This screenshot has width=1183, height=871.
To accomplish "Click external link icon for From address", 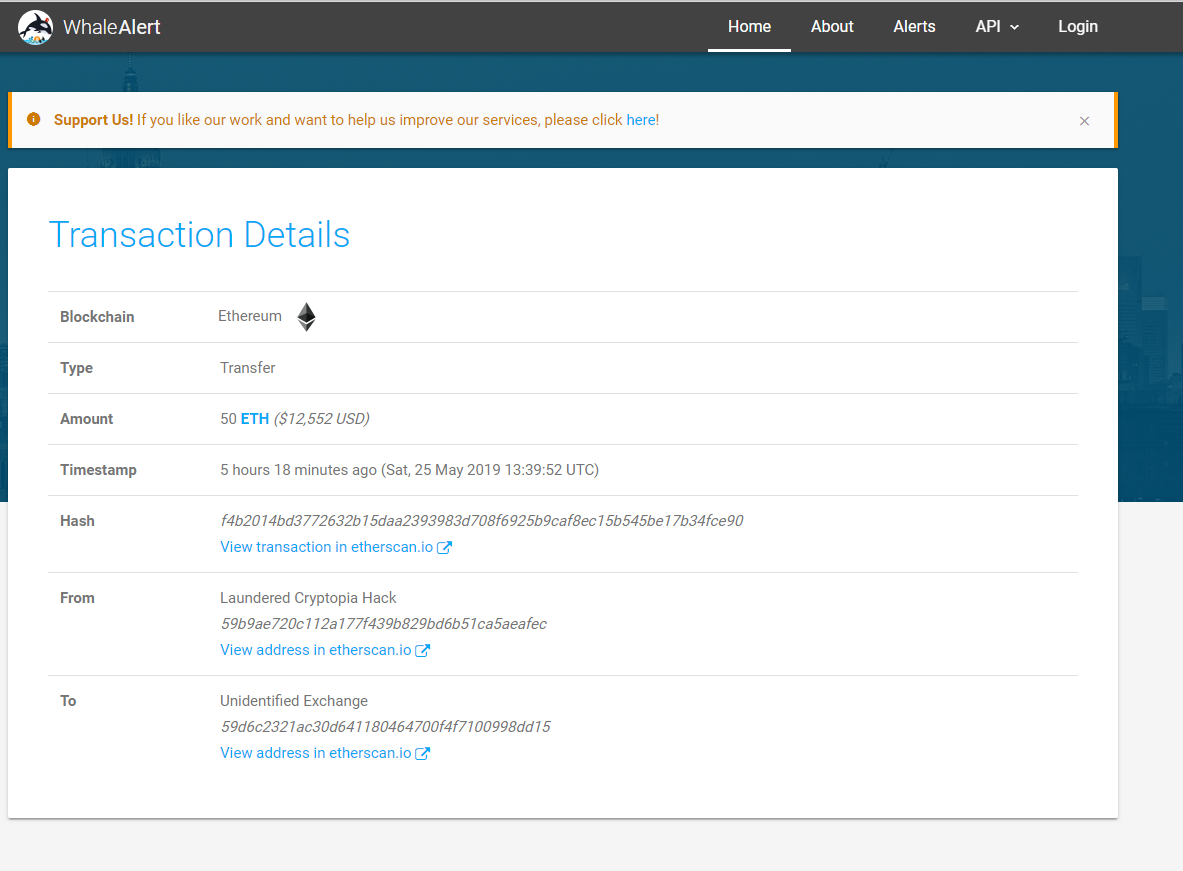I will coord(422,651).
